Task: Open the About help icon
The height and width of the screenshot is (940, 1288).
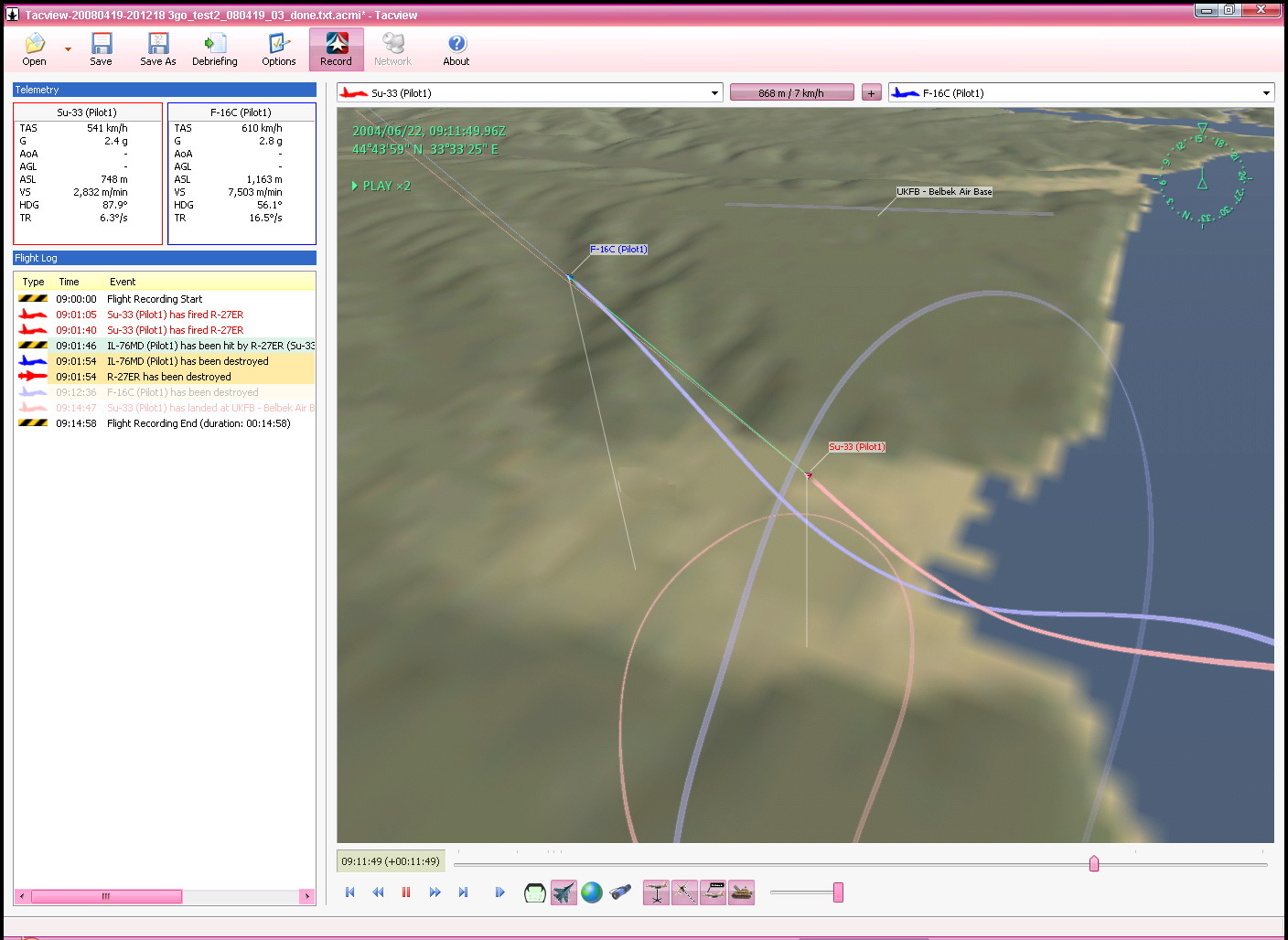Action: point(456,49)
